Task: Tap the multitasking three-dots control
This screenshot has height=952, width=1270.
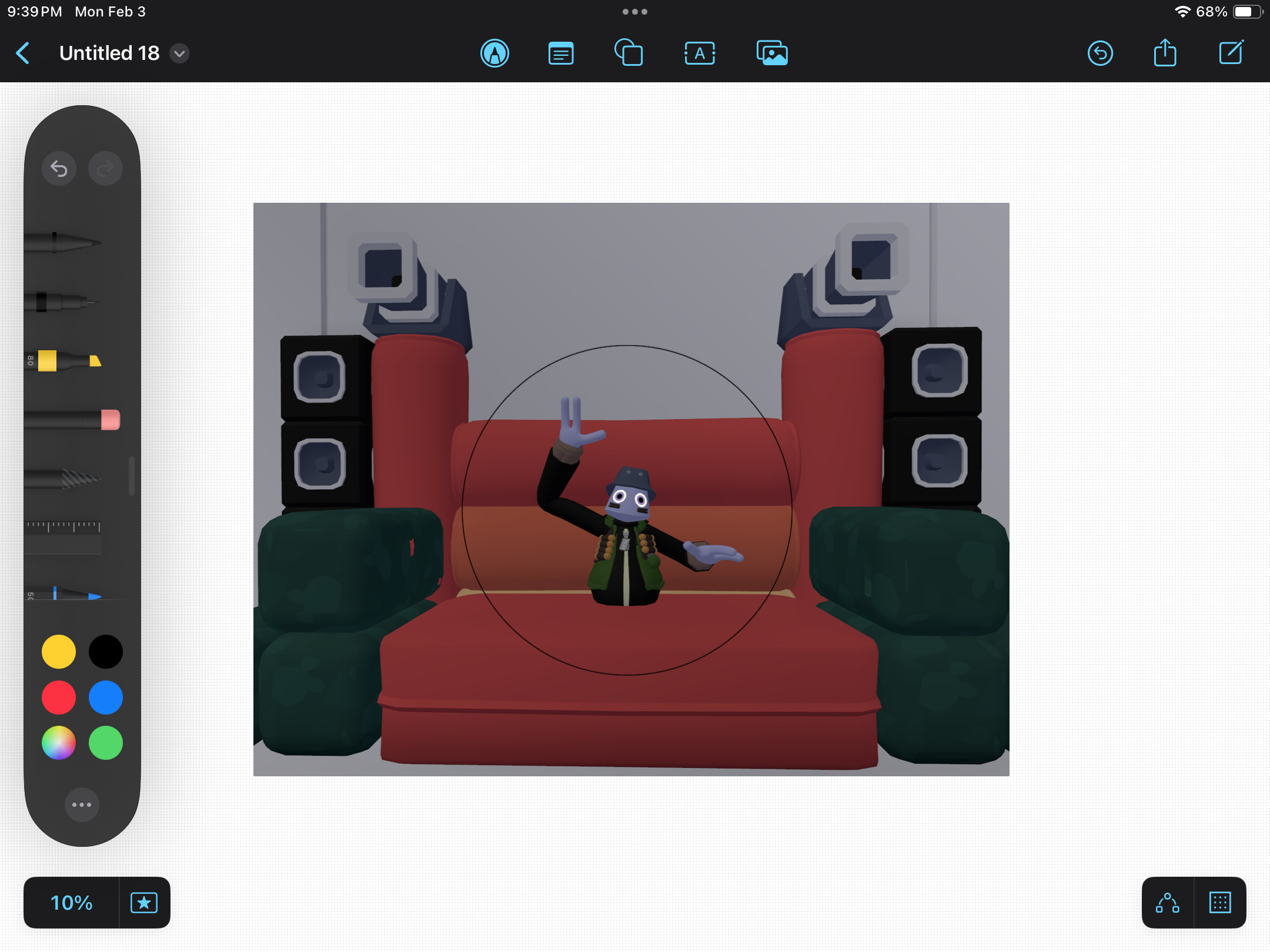Action: tap(635, 12)
